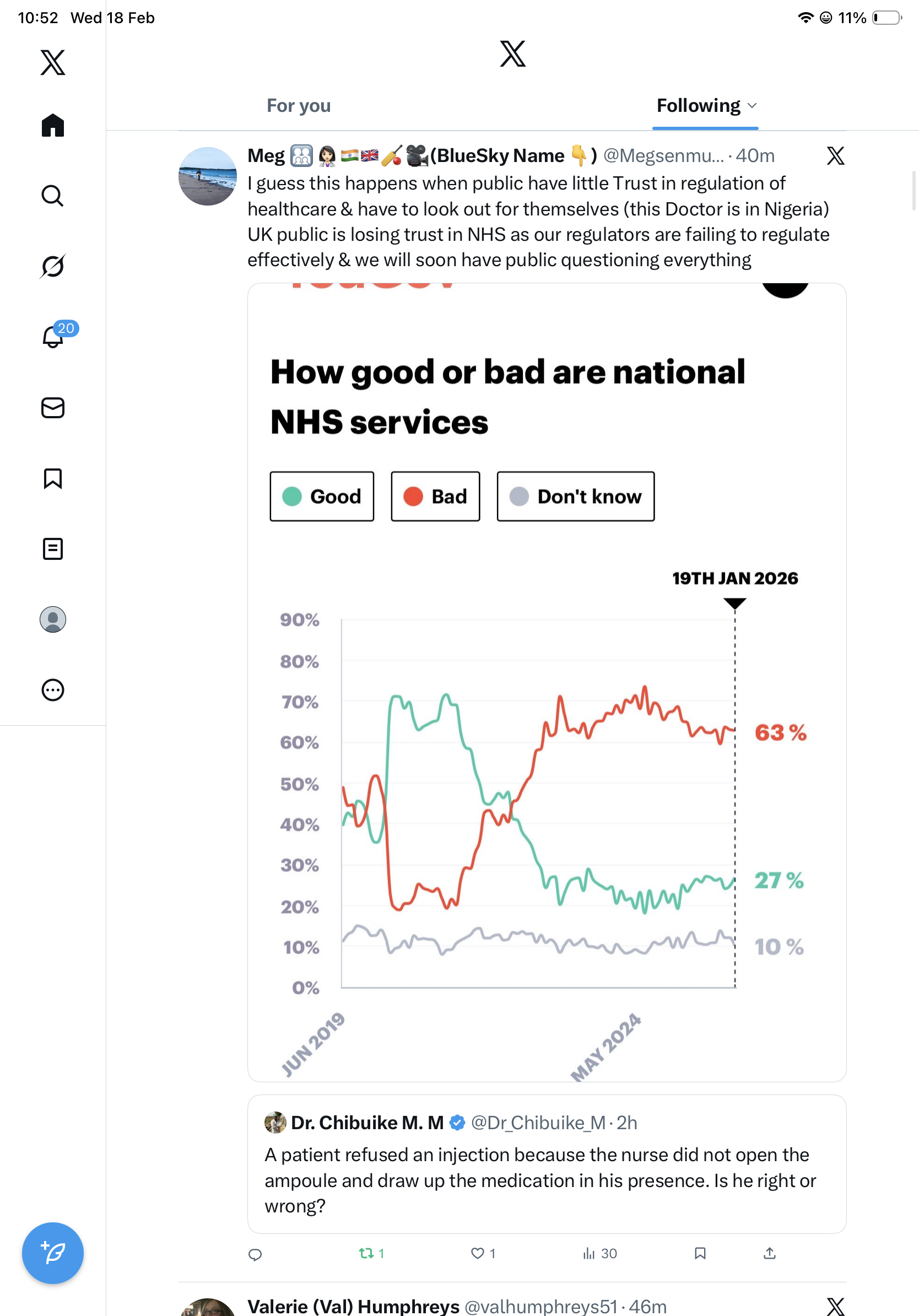Open the share icon on Meg's post

[x=770, y=1253]
